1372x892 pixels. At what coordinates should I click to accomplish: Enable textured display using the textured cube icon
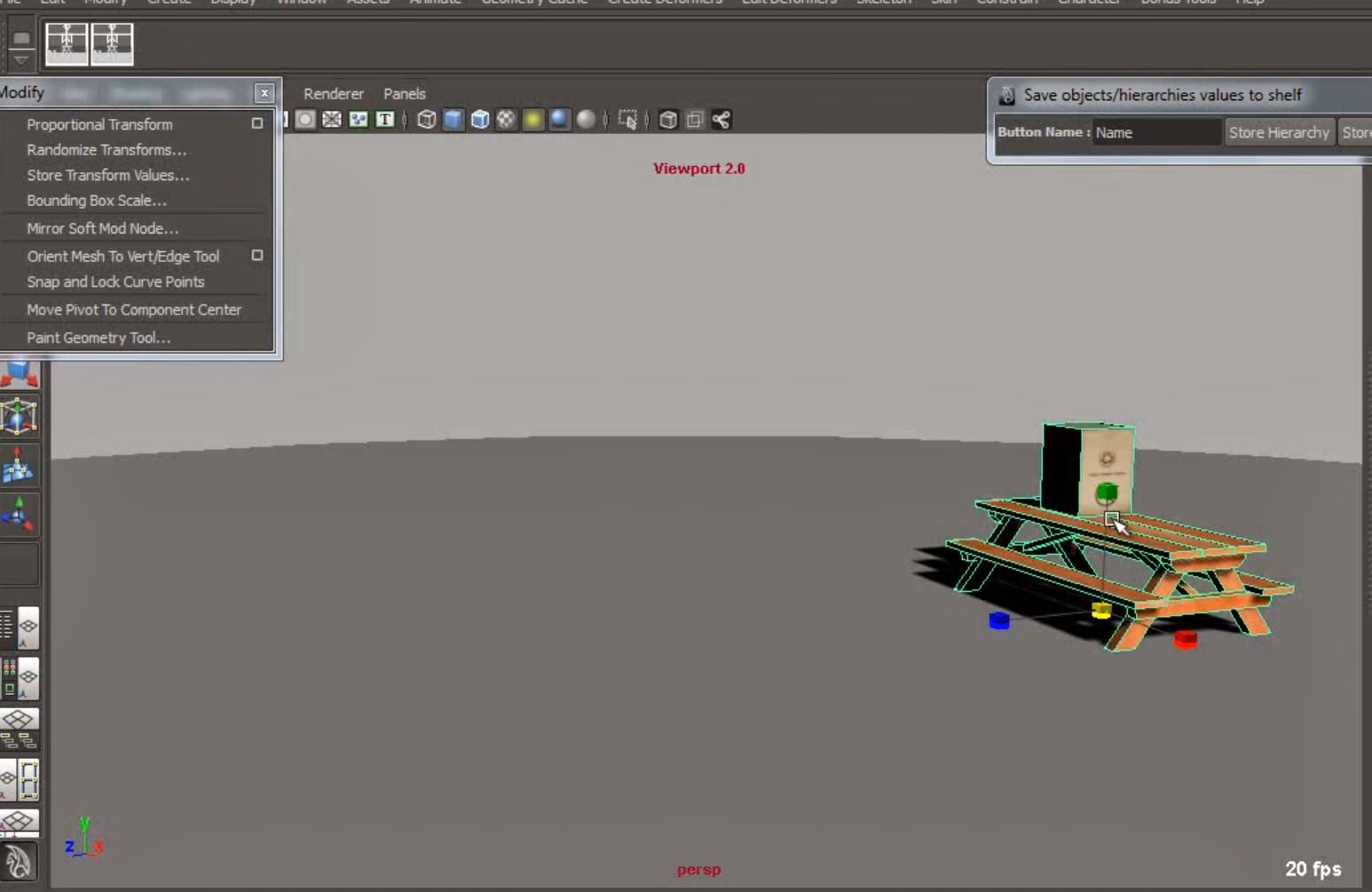coord(479,120)
